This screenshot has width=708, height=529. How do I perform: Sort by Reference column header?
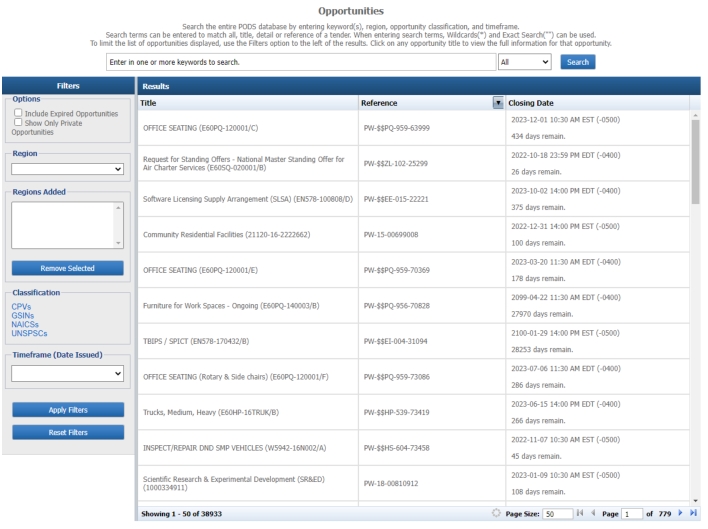[379, 103]
